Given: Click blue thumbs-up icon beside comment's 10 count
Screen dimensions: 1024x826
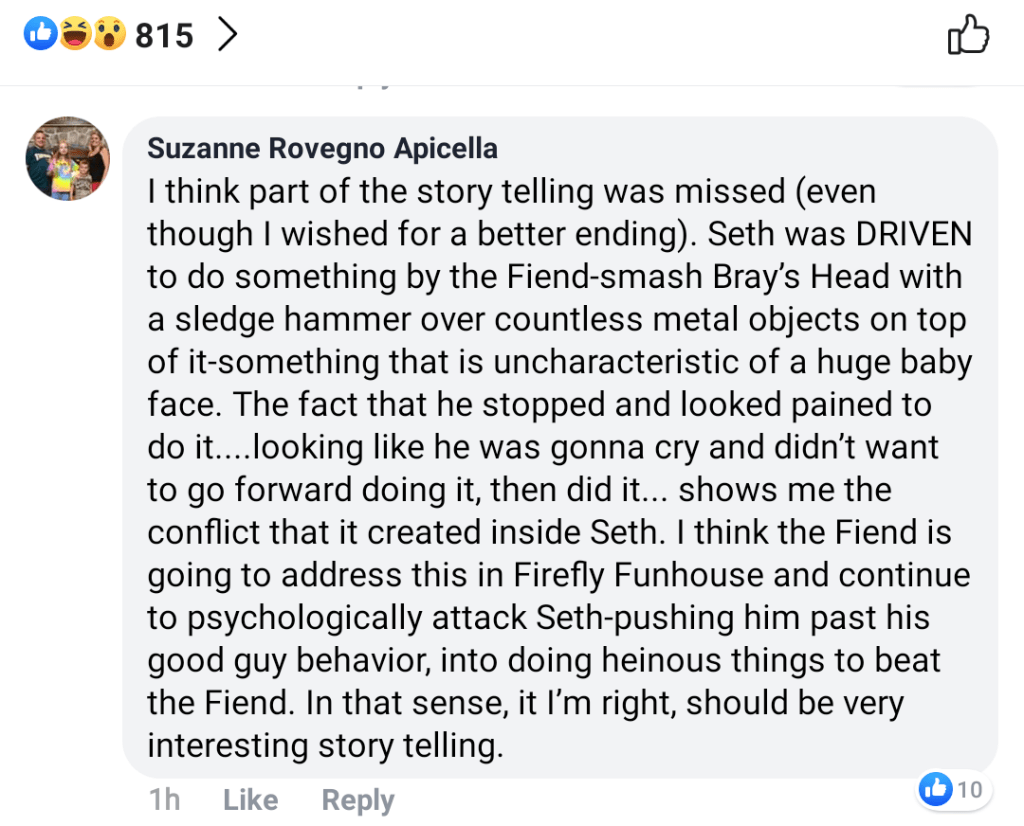Looking at the screenshot, I should [935, 790].
